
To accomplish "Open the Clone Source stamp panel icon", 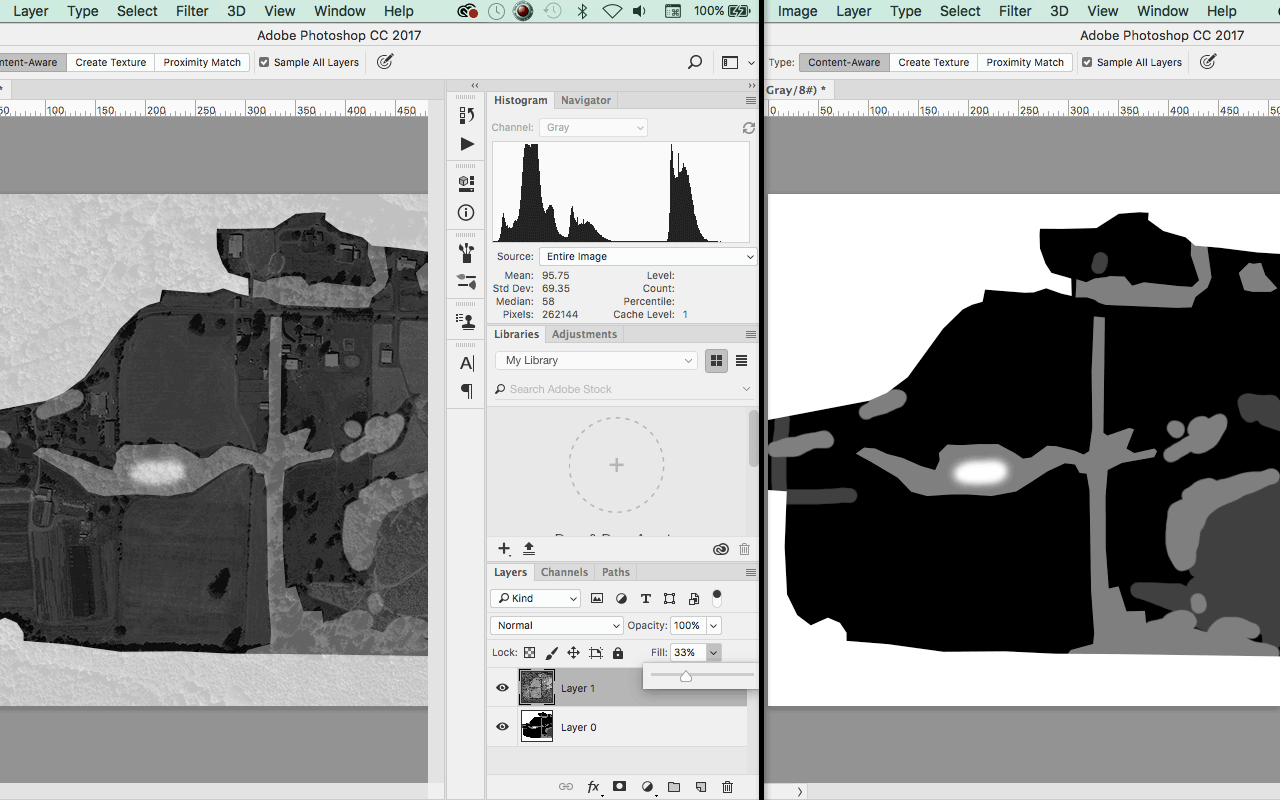I will 466,321.
